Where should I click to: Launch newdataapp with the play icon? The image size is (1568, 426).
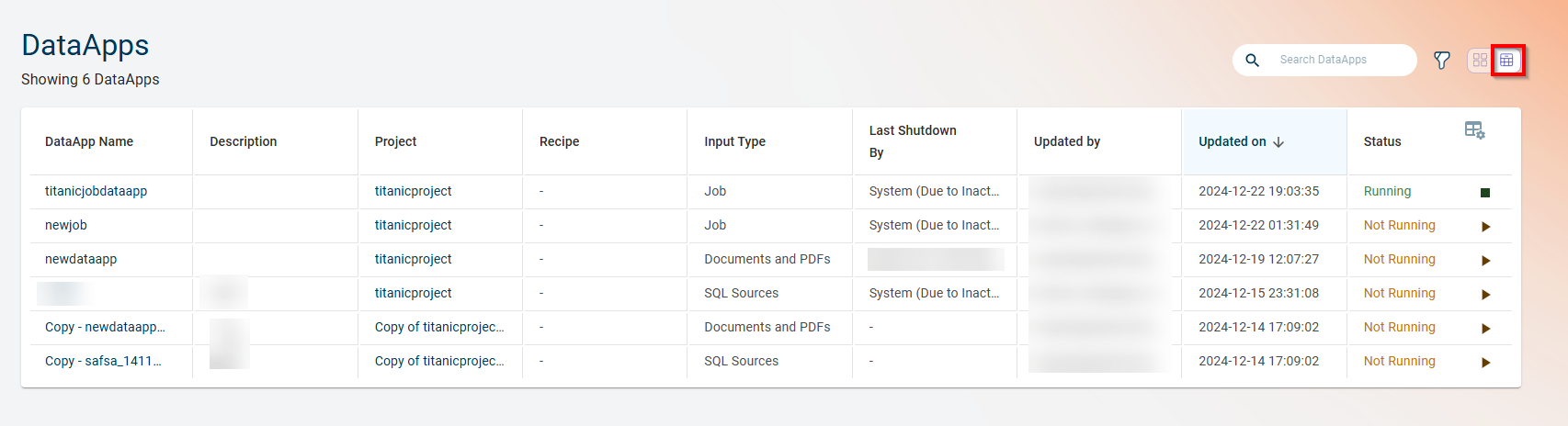(1485, 261)
